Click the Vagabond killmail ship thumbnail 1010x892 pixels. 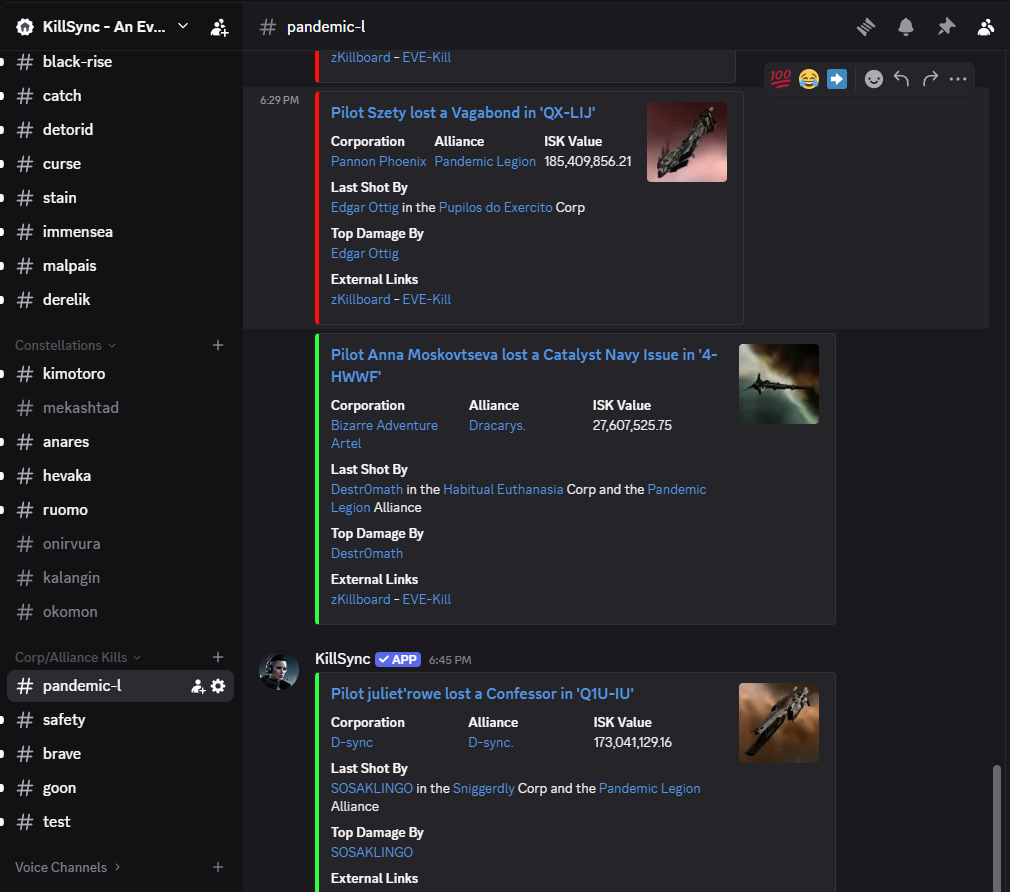point(687,141)
